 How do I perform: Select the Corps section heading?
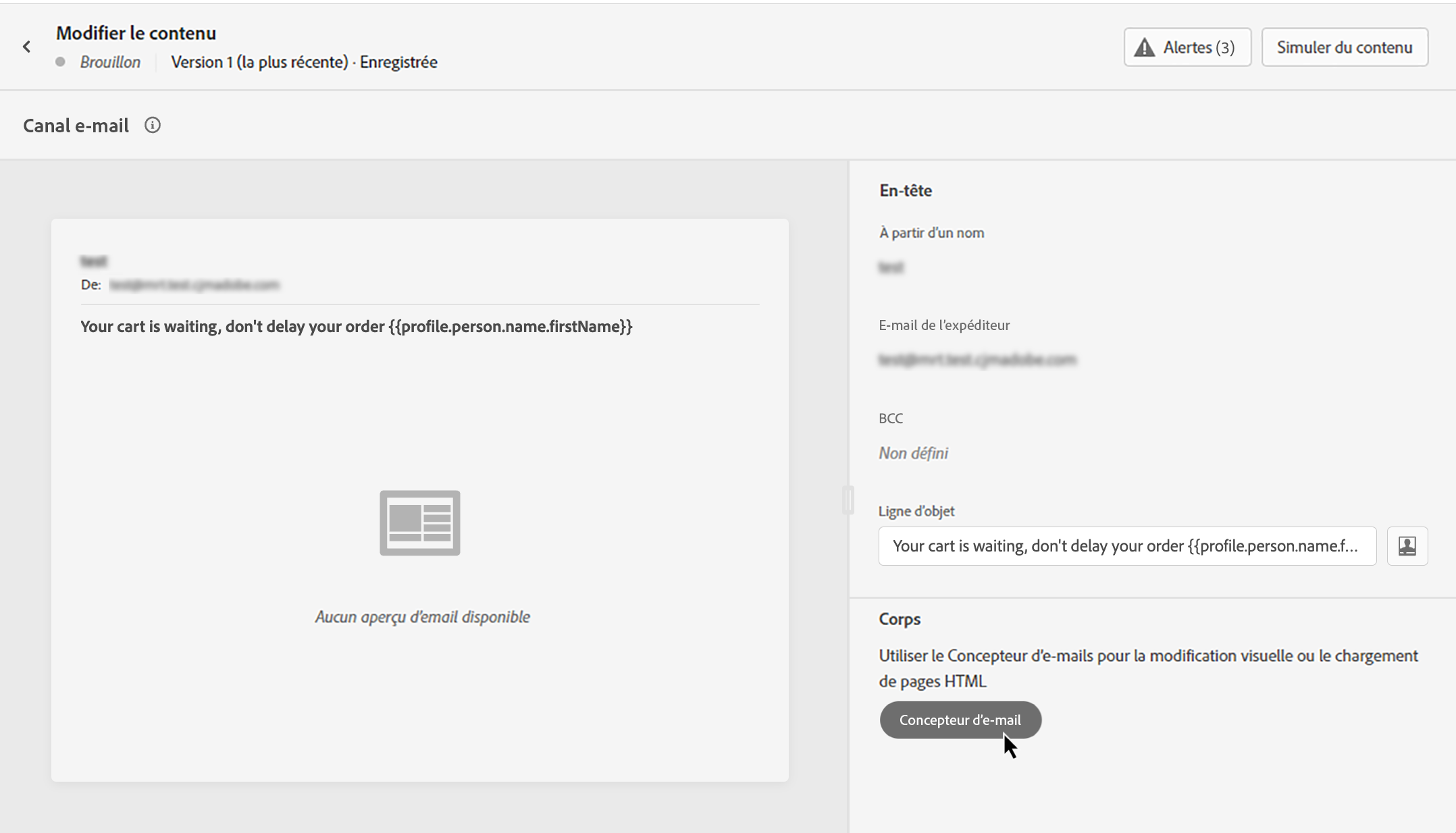(899, 619)
